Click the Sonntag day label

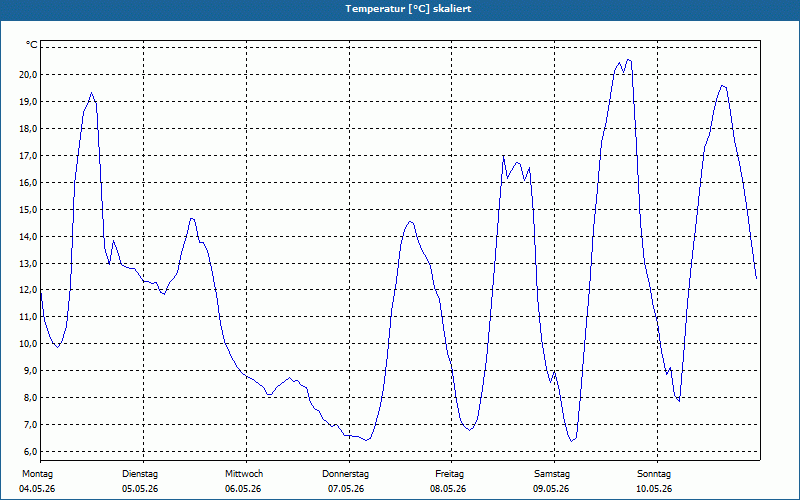coord(654,474)
